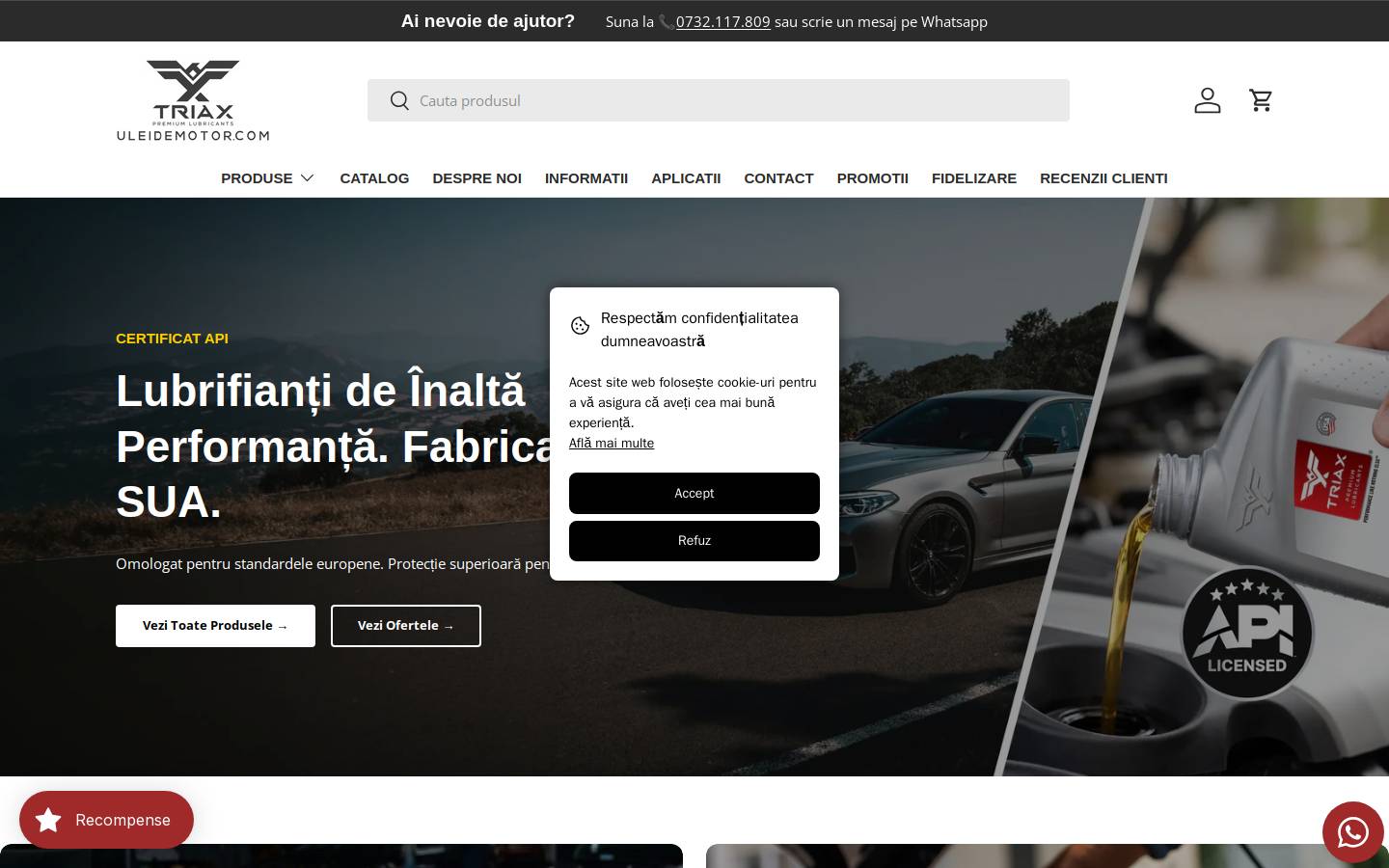1389x868 pixels.
Task: Click the hero heading Lubrifianți de Înaltă
Action: pos(320,391)
